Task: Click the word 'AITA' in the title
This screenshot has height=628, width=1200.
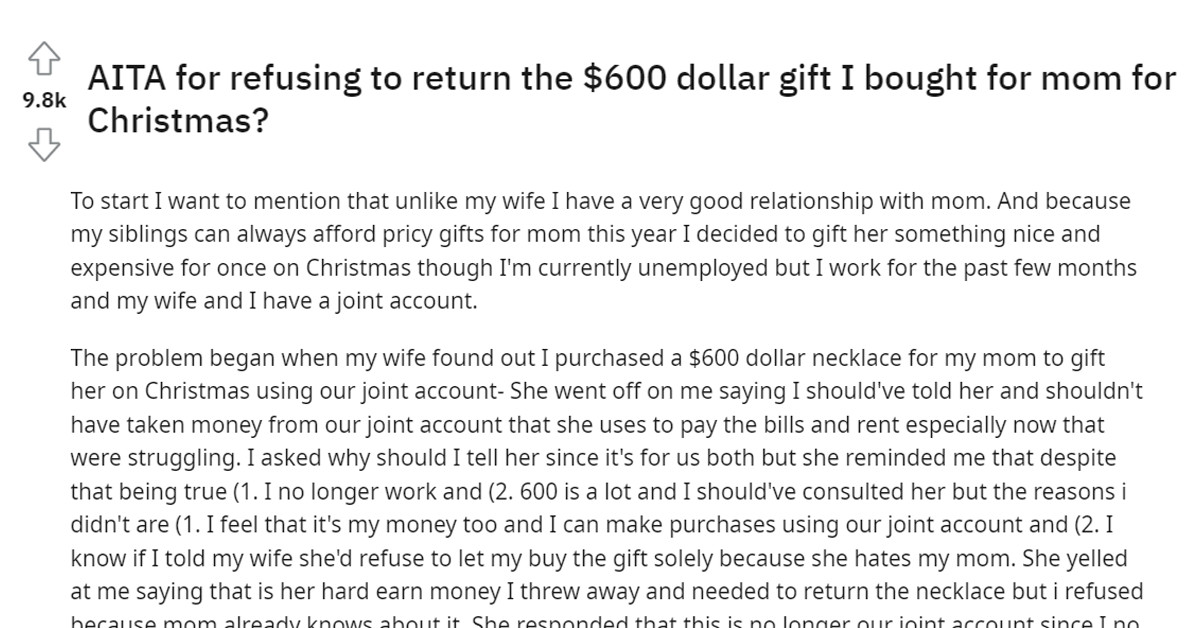Action: coord(130,77)
